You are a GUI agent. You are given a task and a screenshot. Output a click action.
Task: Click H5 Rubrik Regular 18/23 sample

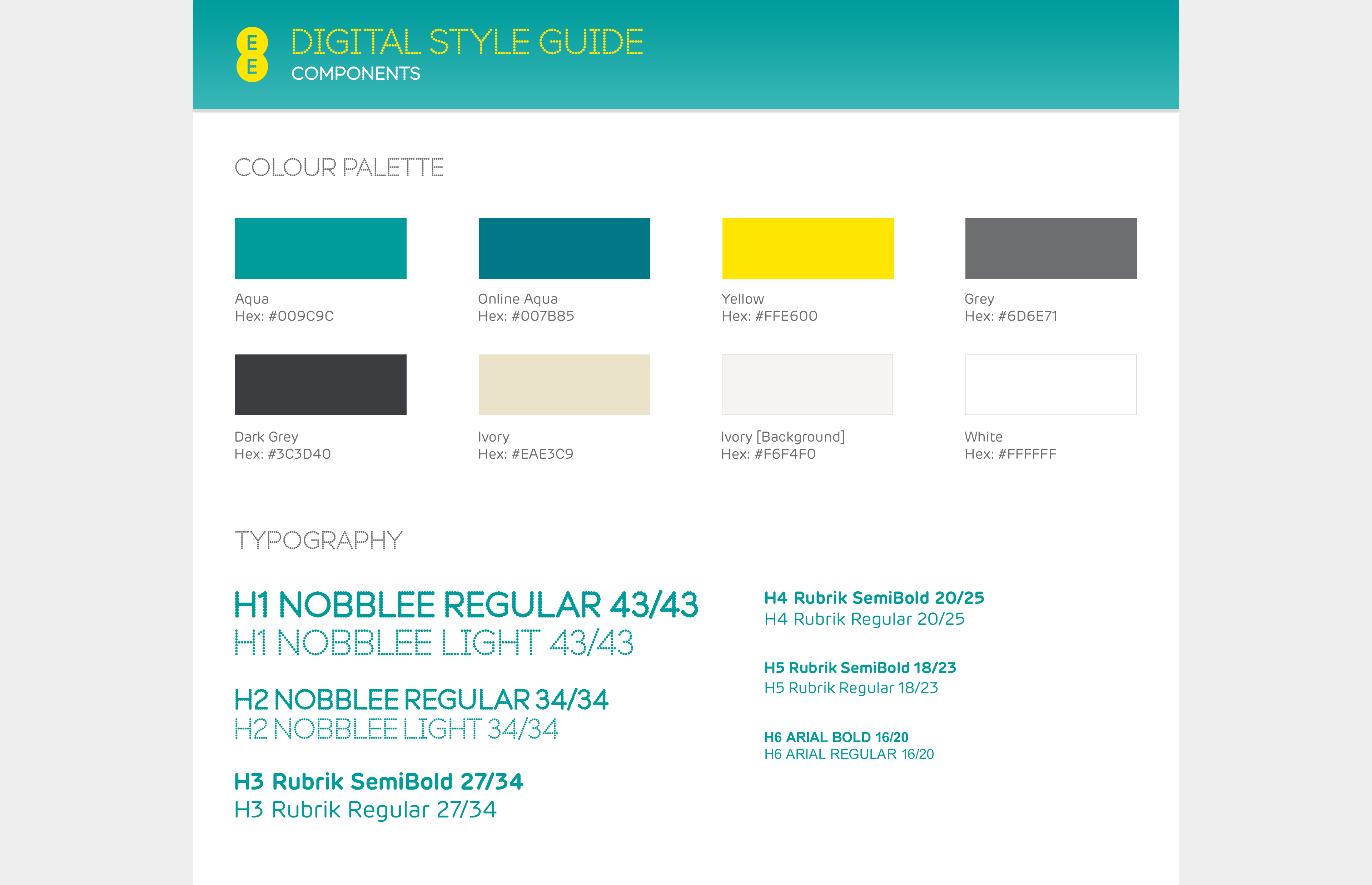tap(851, 688)
